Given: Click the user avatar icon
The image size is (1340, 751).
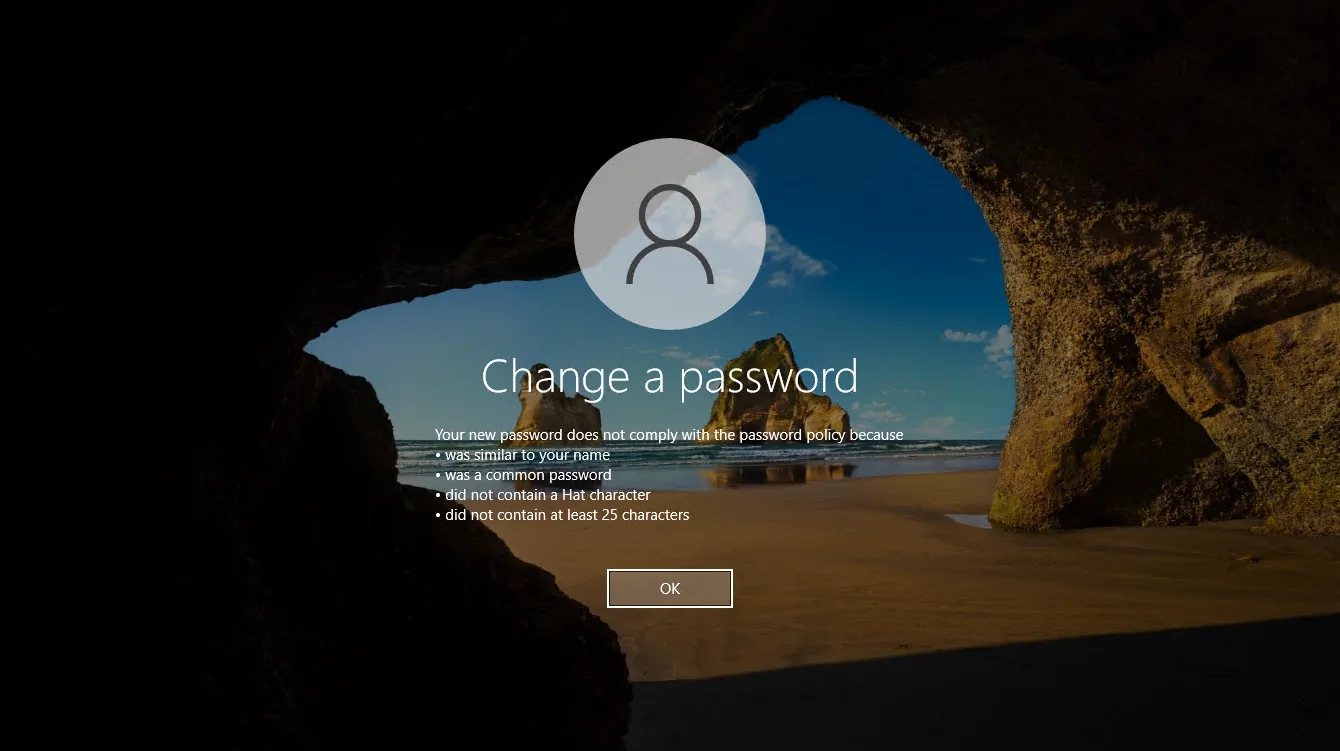Looking at the screenshot, I should click(x=670, y=234).
